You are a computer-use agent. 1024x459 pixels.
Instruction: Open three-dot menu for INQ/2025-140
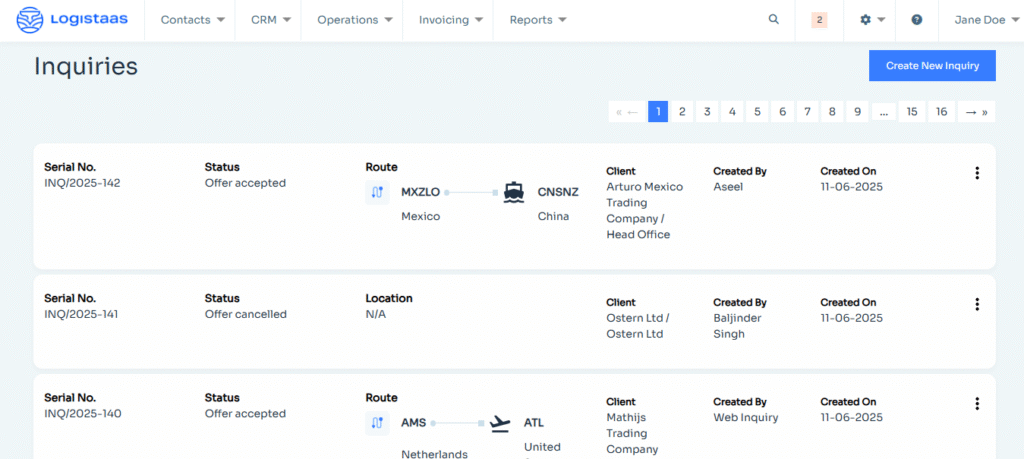[x=976, y=404]
